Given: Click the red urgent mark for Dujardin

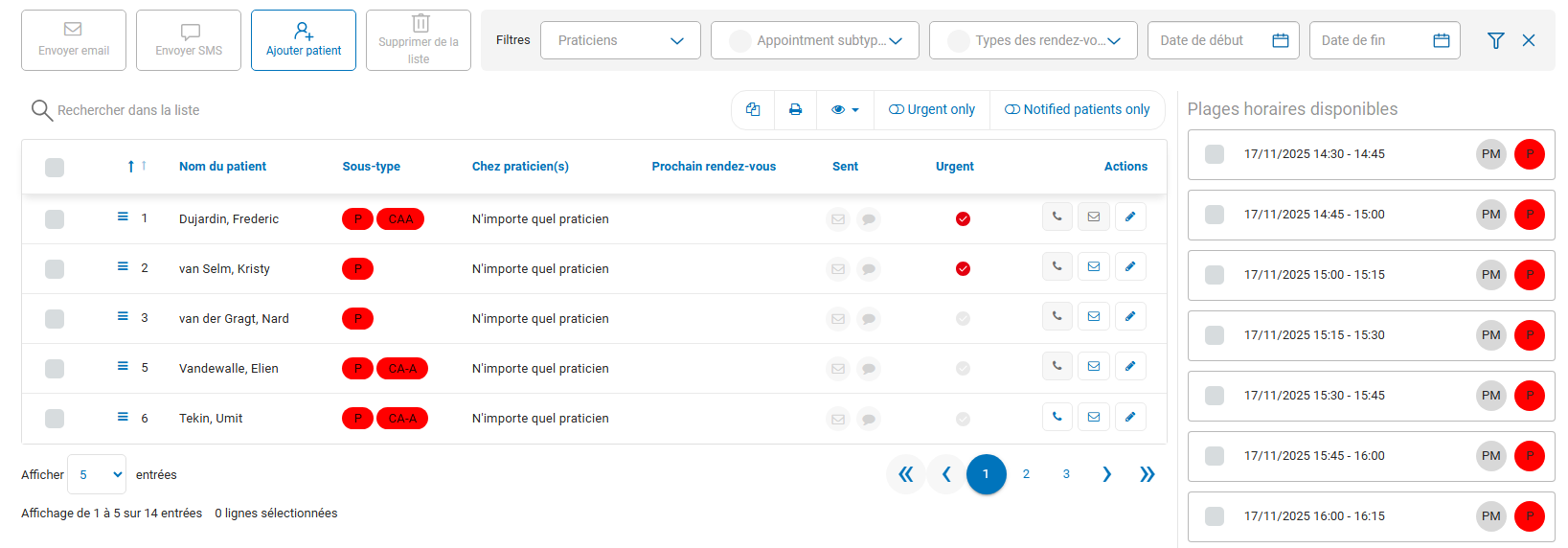Looking at the screenshot, I should pos(963,219).
